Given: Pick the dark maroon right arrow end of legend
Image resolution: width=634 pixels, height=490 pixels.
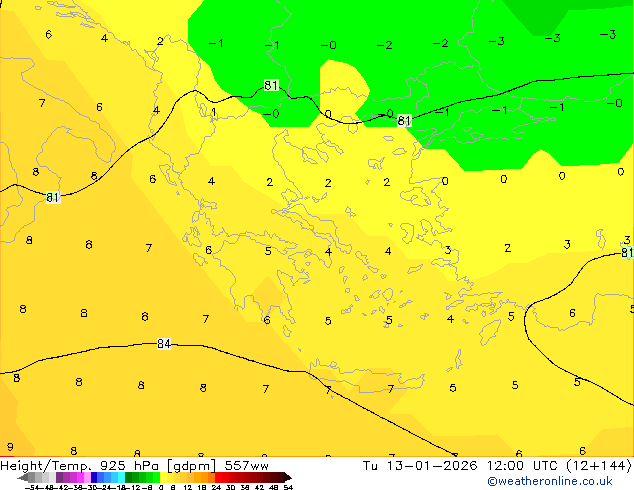Looking at the screenshot, I should tap(288, 477).
